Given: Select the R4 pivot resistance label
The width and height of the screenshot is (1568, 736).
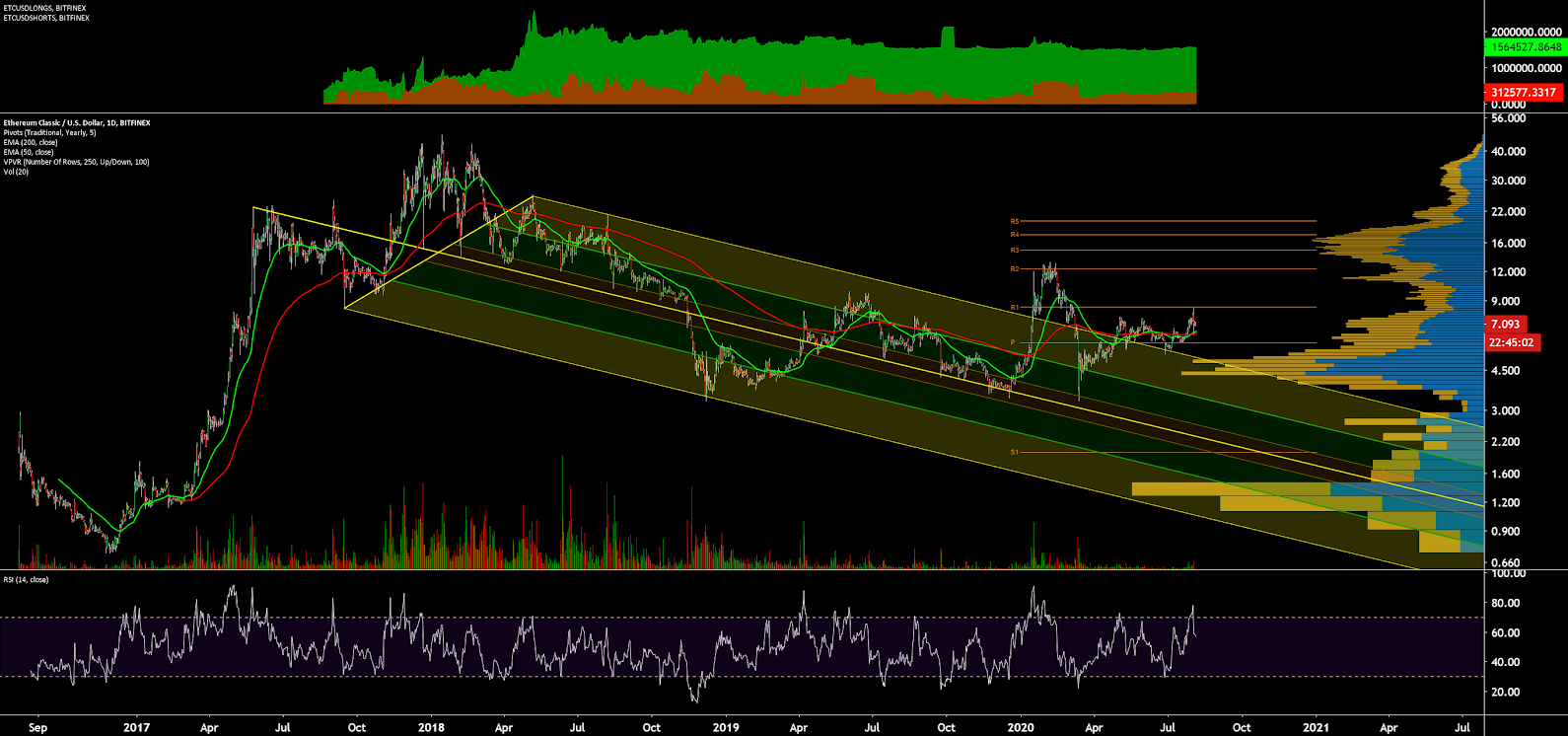Looking at the screenshot, I should (x=1015, y=235).
